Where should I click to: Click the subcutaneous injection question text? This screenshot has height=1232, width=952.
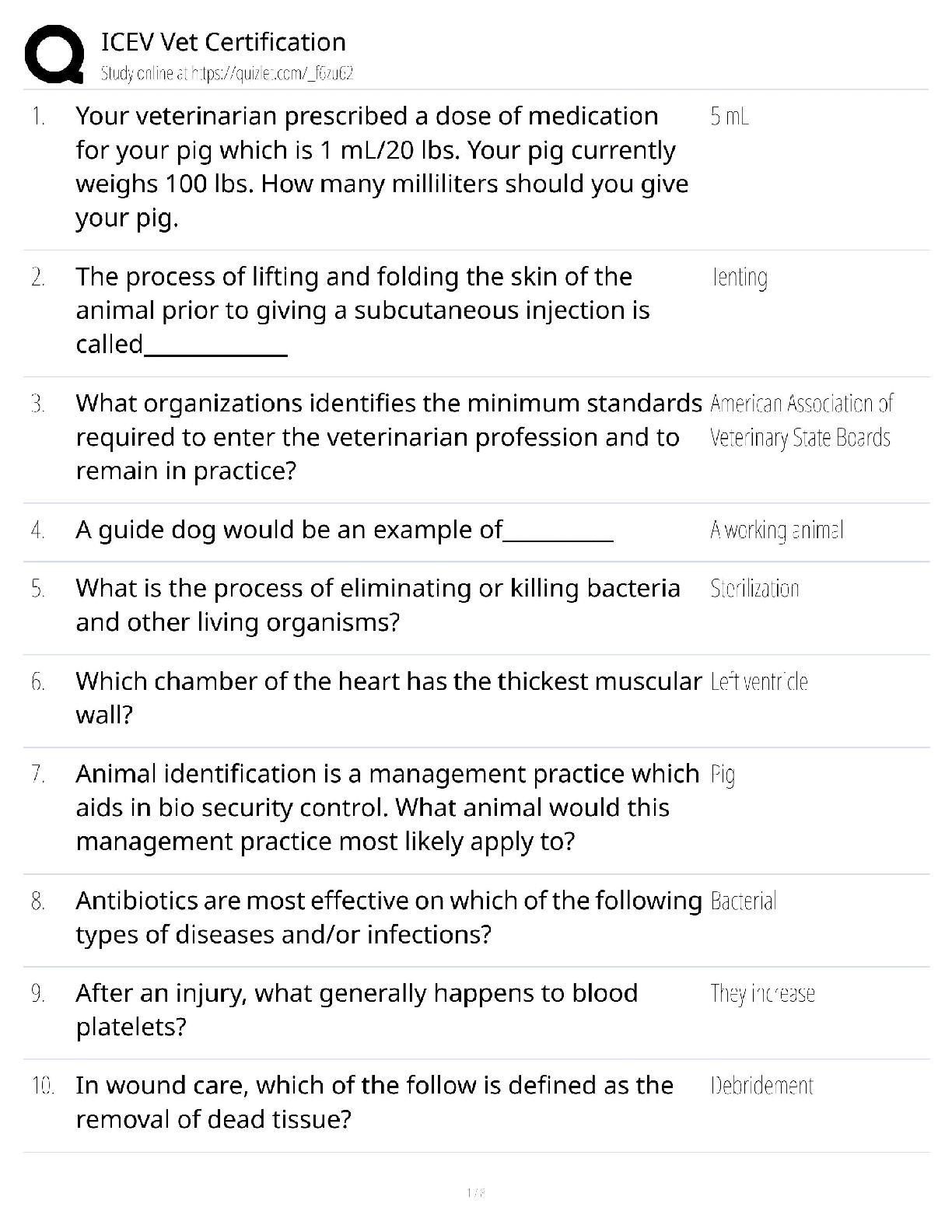click(362, 310)
